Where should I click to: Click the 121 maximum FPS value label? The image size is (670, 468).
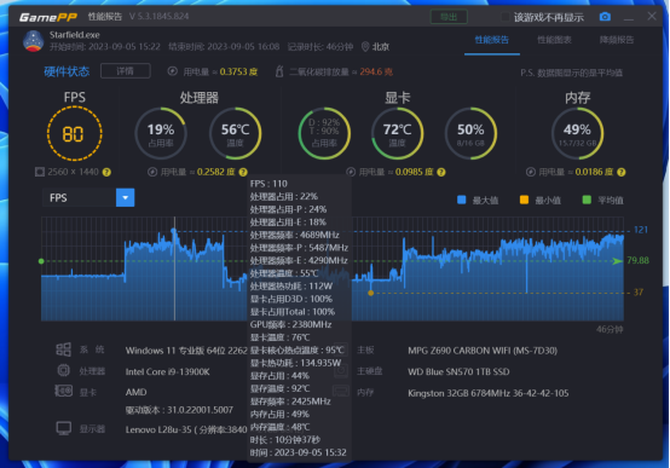point(641,230)
